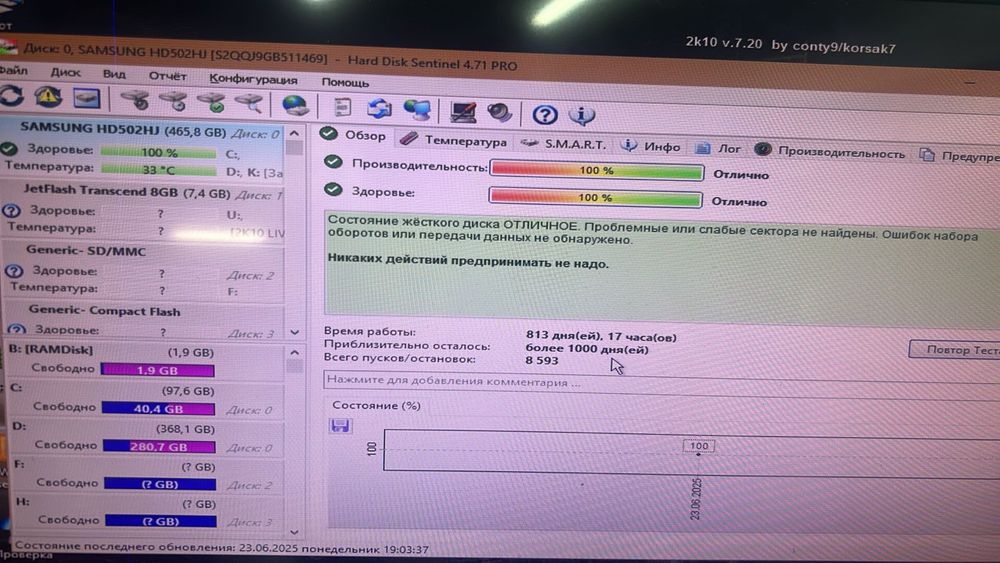1000x563 pixels.
Task: Click the green check beside Здоровье in overview
Action: pos(333,189)
